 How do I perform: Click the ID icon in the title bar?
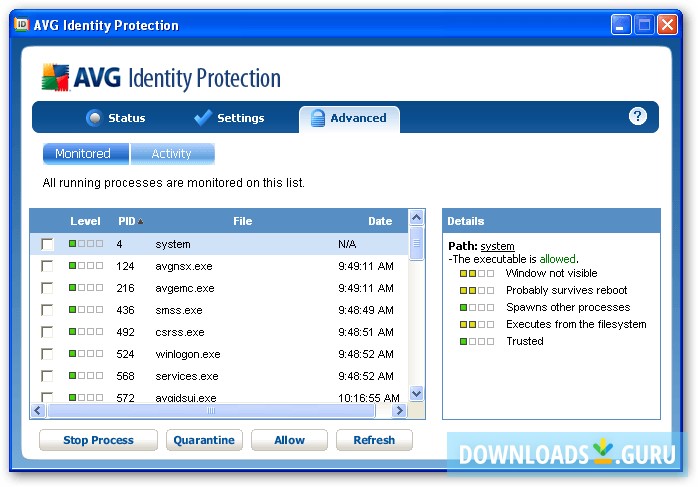pos(22,24)
